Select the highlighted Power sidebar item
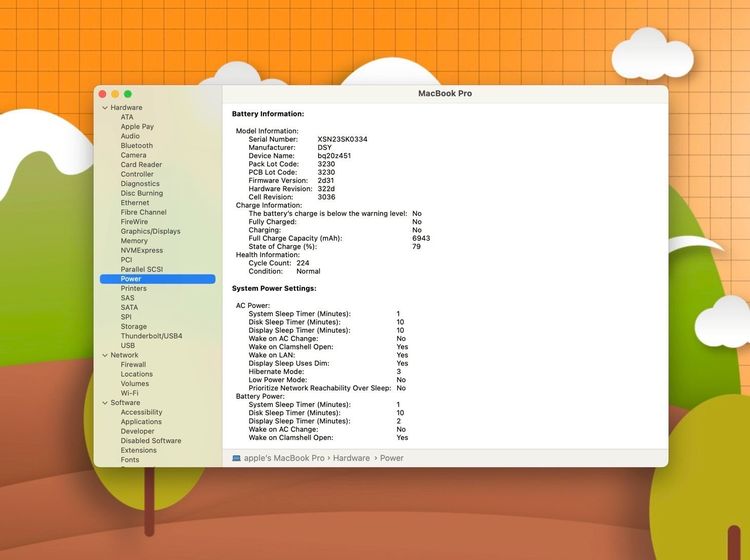The width and height of the screenshot is (750, 560). (x=131, y=279)
